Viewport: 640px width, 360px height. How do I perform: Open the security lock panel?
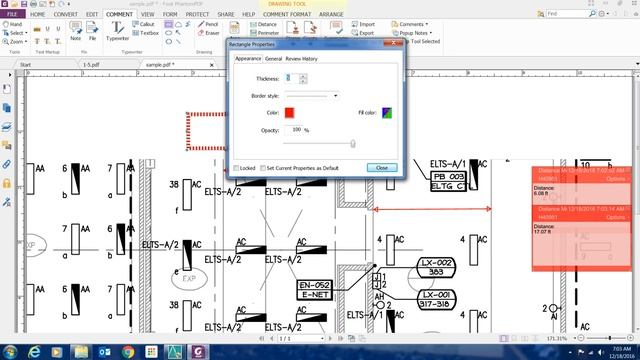tap(7, 183)
